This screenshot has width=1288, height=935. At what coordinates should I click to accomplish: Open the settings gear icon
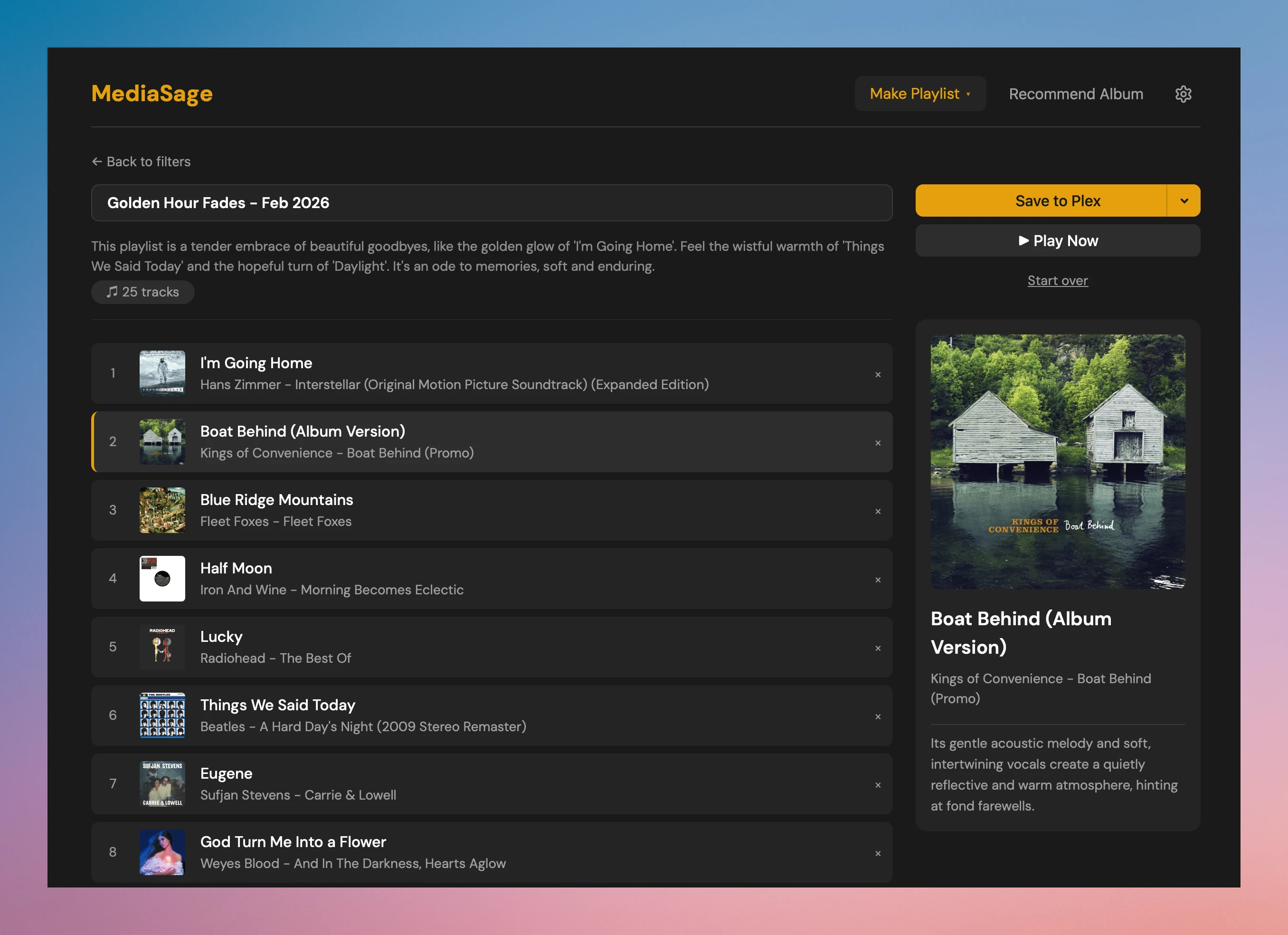click(x=1183, y=94)
